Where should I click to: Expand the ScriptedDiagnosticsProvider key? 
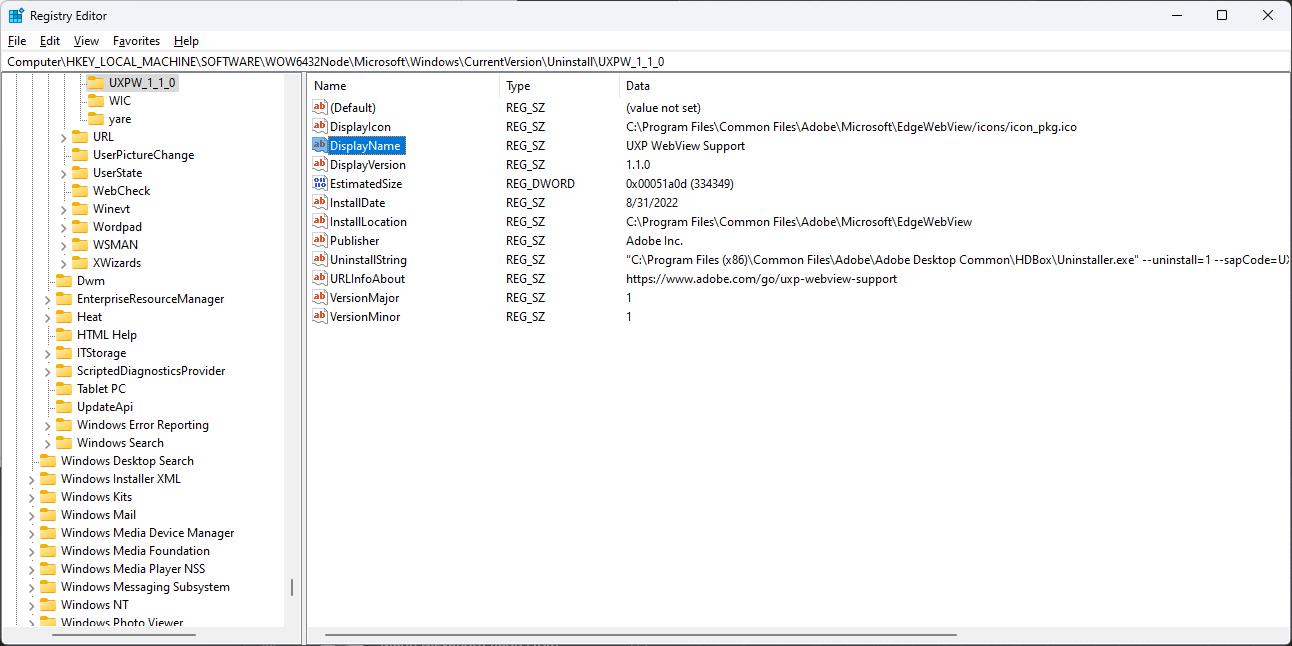pos(47,371)
